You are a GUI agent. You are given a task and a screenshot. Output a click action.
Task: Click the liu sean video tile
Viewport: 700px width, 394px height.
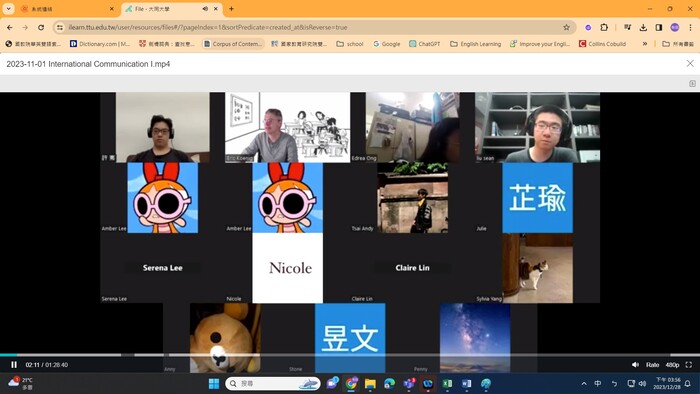click(538, 127)
